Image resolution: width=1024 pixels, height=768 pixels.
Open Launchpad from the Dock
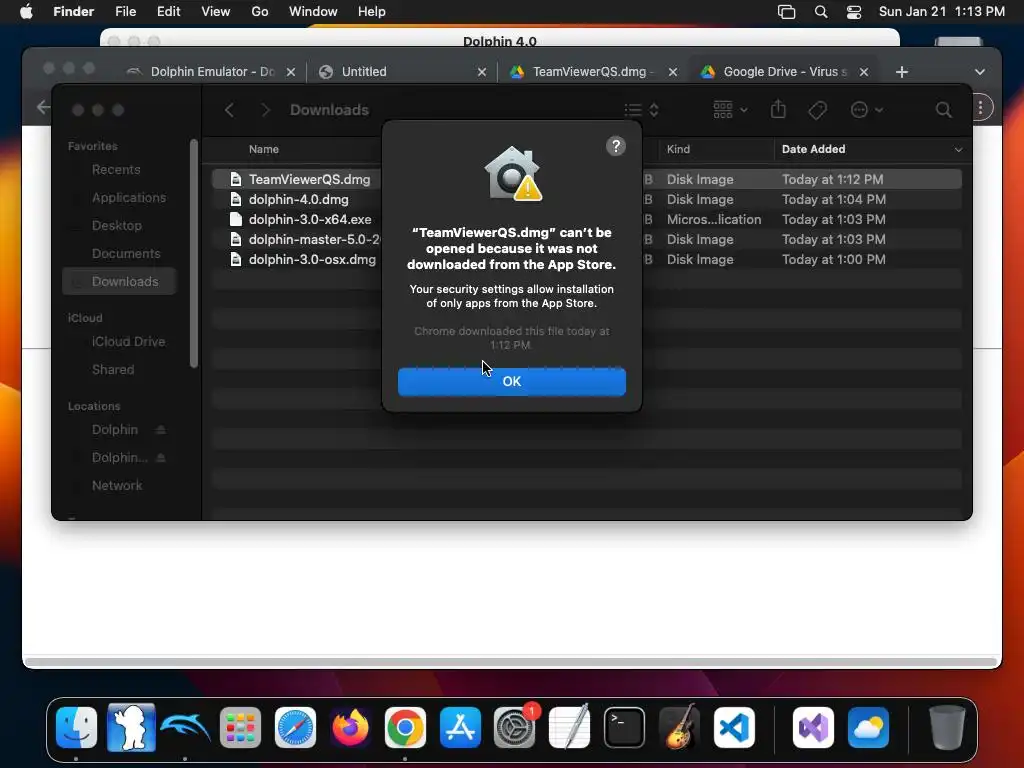click(x=240, y=727)
